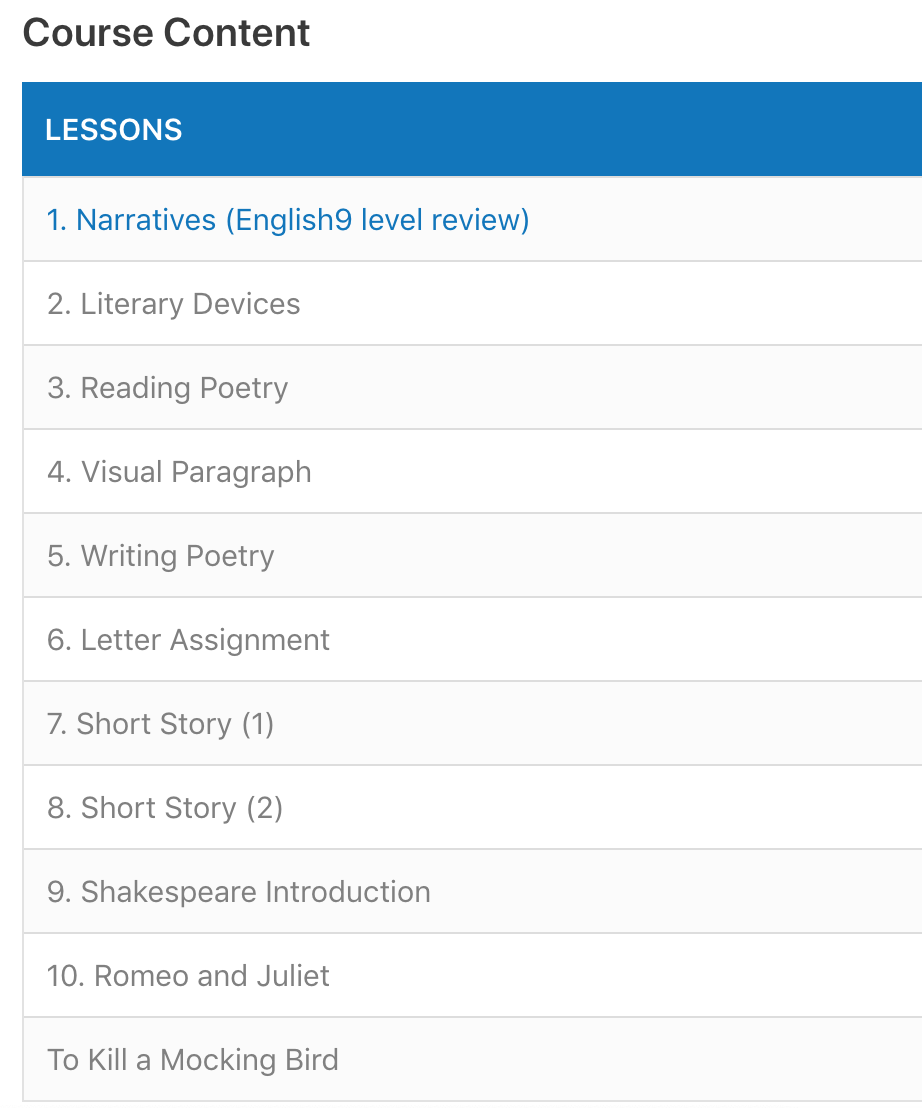Click the LESSONS header text
922x1108 pixels.
pos(114,130)
